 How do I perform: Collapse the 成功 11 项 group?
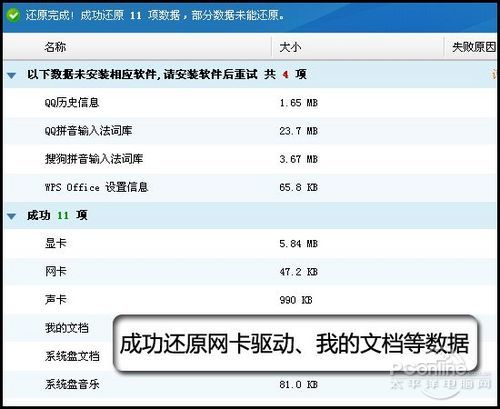click(12, 216)
